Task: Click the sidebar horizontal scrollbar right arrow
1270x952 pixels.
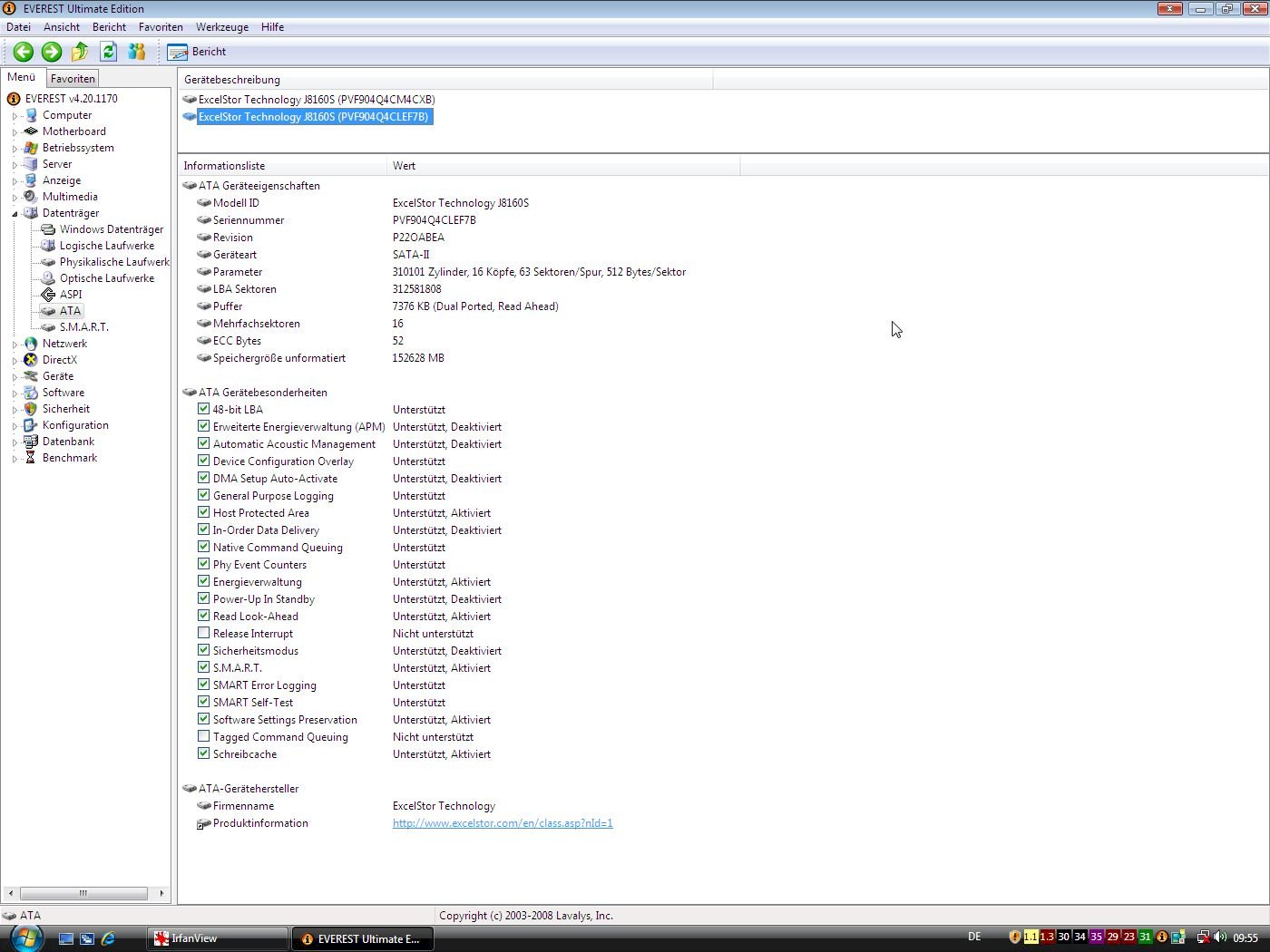Action: [x=161, y=893]
